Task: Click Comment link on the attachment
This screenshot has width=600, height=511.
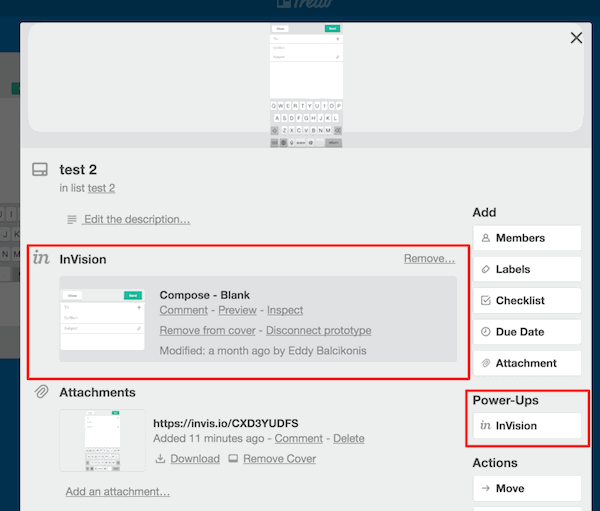Action: click(298, 438)
